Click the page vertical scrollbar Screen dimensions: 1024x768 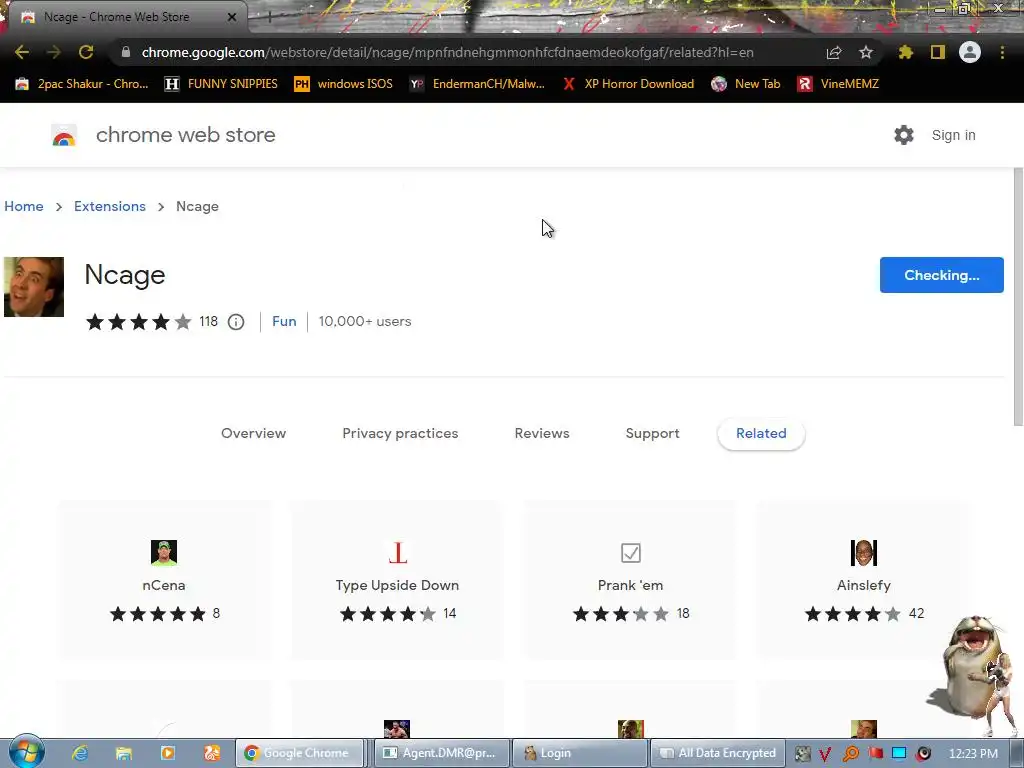pos(1018,296)
